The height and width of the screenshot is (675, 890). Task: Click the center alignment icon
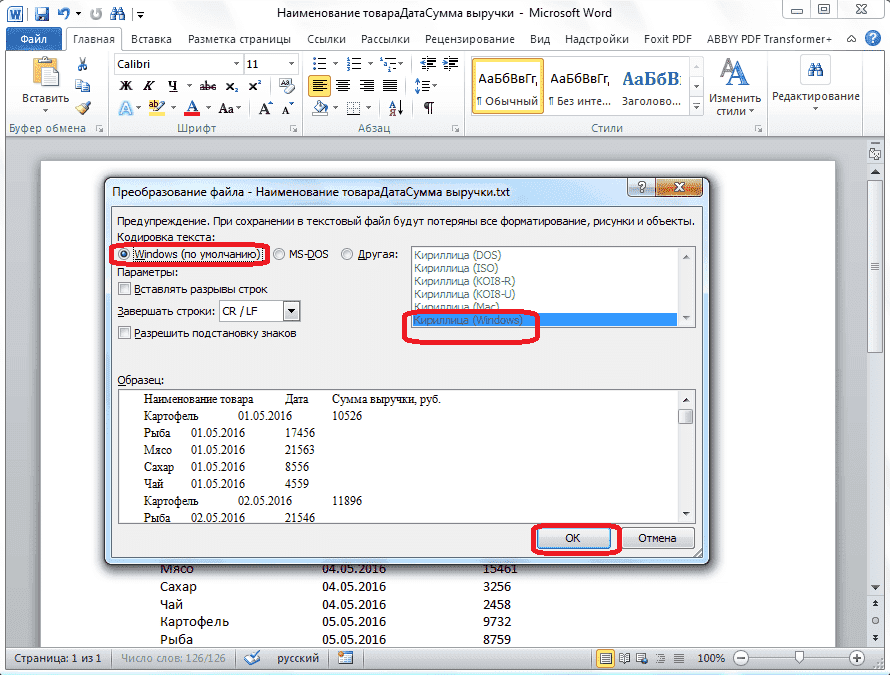point(343,86)
